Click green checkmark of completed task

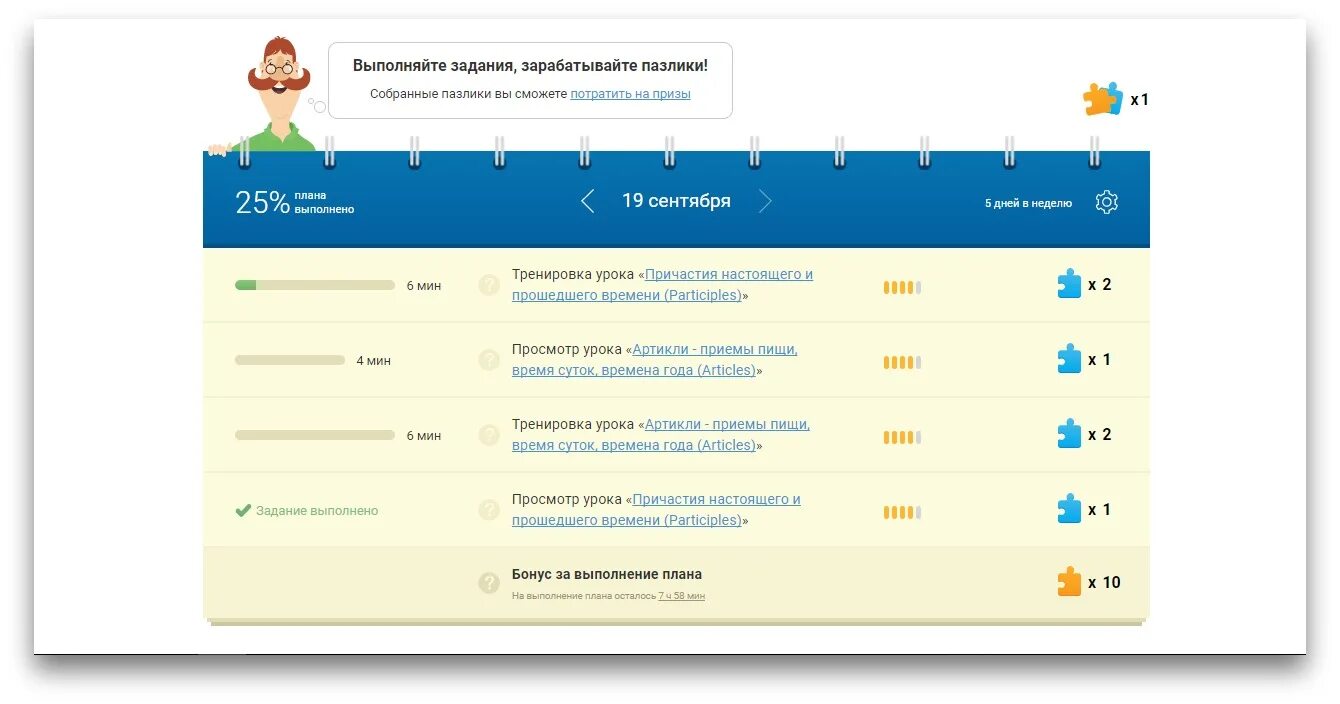coord(242,510)
